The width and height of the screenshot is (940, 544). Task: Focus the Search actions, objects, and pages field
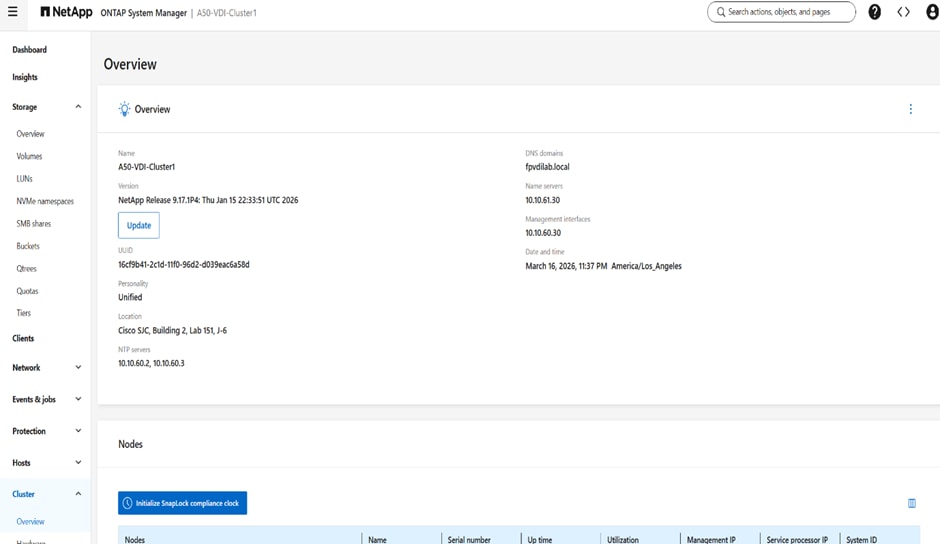781,12
